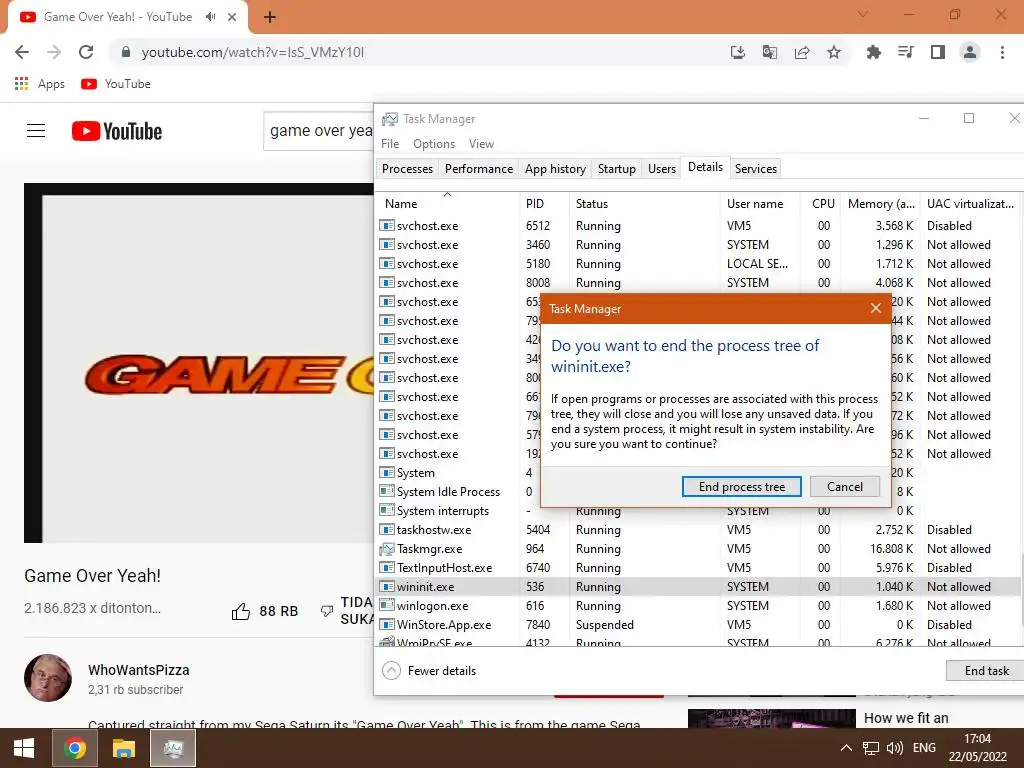Sort by PID column header
This screenshot has height=768, width=1024.
pos(544,204)
